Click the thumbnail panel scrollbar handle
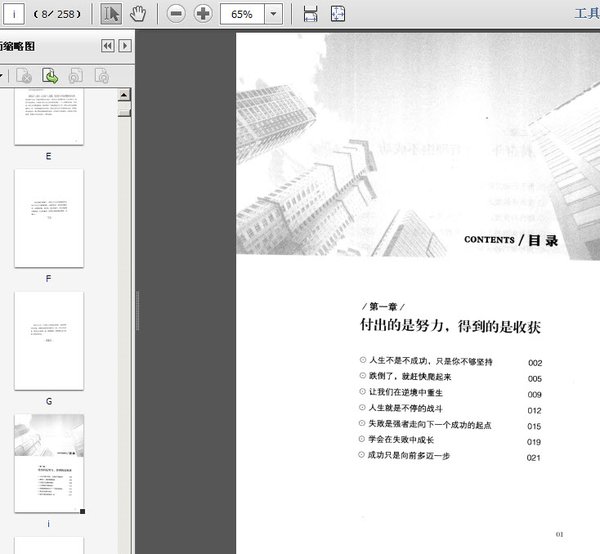Screen dimensions: 600x554 124,113
